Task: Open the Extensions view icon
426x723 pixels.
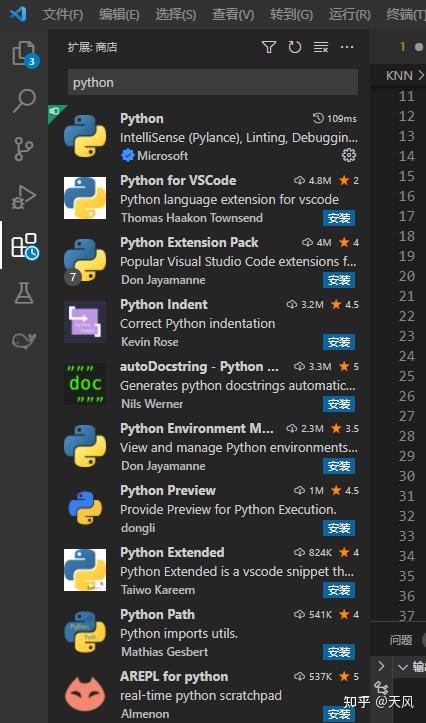Action: tap(24, 246)
